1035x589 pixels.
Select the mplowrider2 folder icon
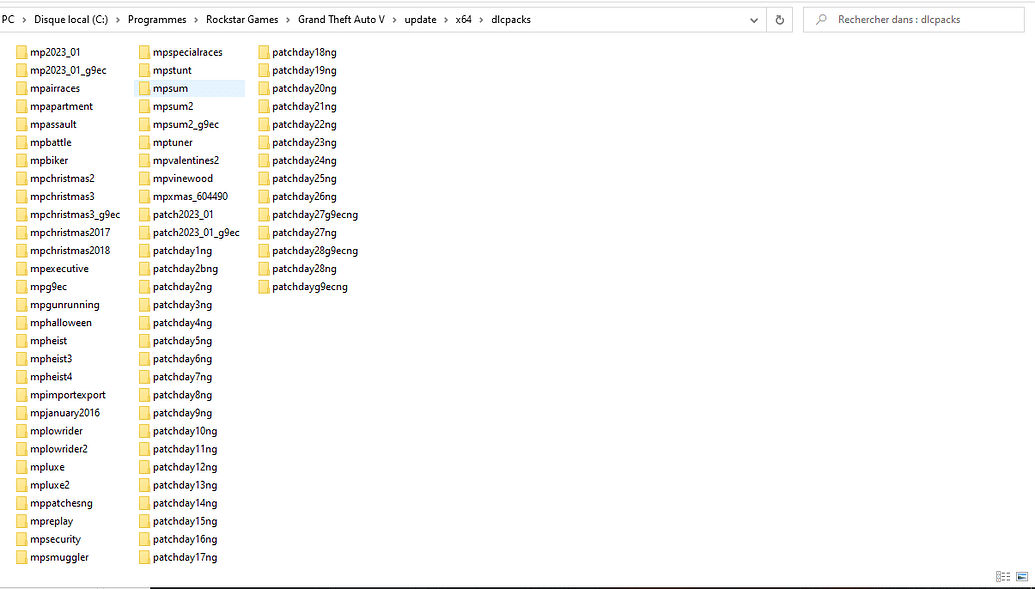click(22, 449)
